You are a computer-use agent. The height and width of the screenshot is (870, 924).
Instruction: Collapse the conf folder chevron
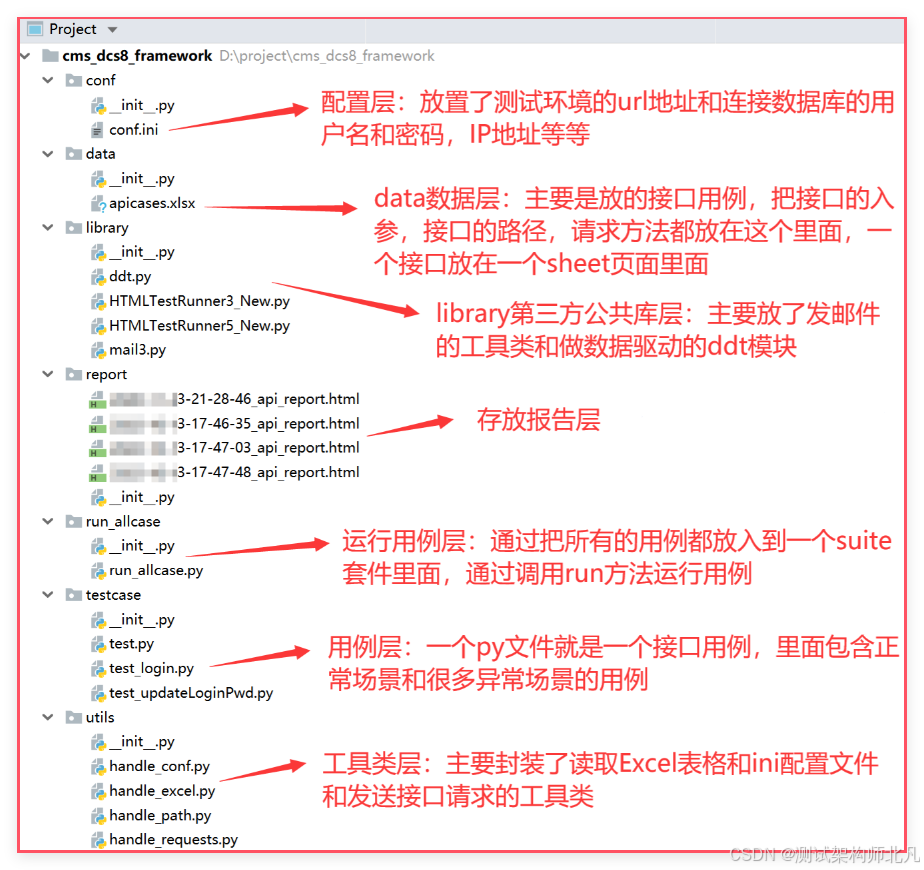48,80
